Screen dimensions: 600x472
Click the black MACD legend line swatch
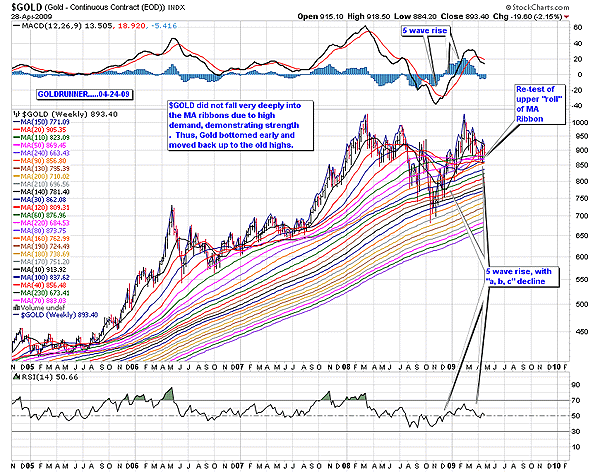(16, 26)
